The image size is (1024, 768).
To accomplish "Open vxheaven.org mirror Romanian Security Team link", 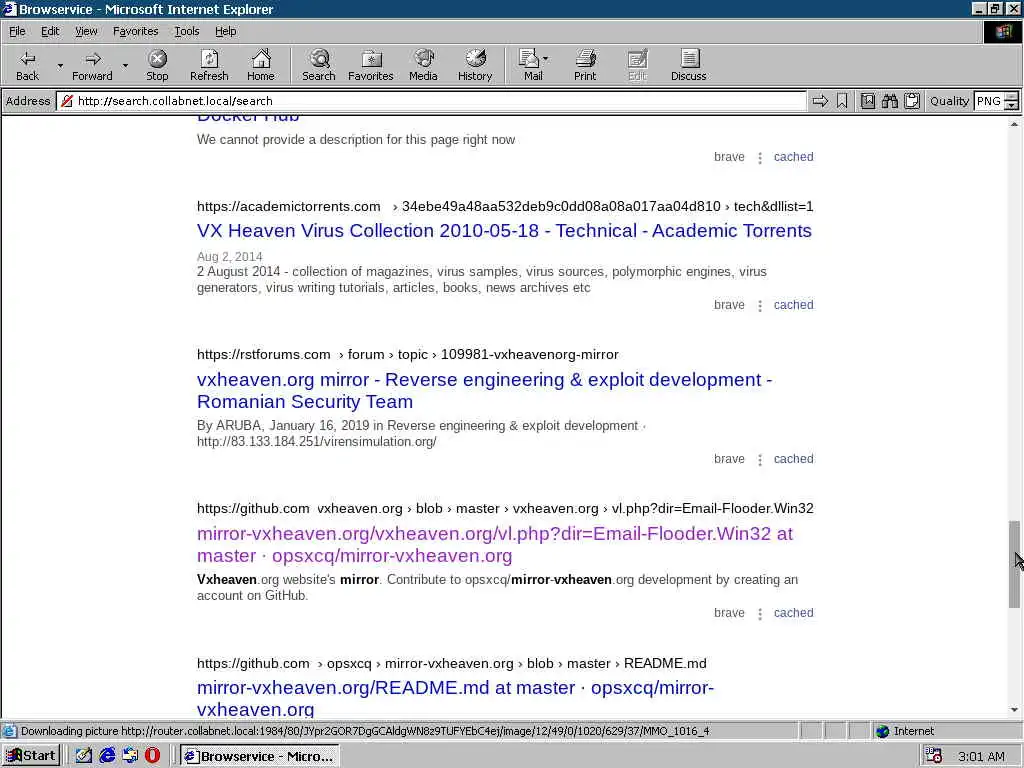I will point(485,391).
